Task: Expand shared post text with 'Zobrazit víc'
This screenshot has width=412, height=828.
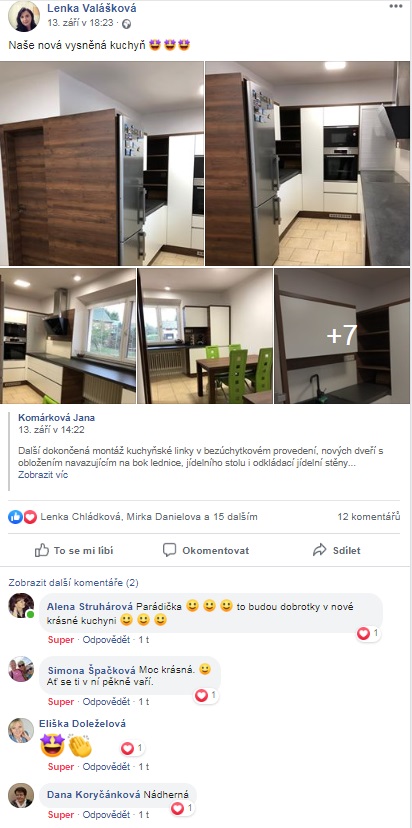Action: [43, 474]
